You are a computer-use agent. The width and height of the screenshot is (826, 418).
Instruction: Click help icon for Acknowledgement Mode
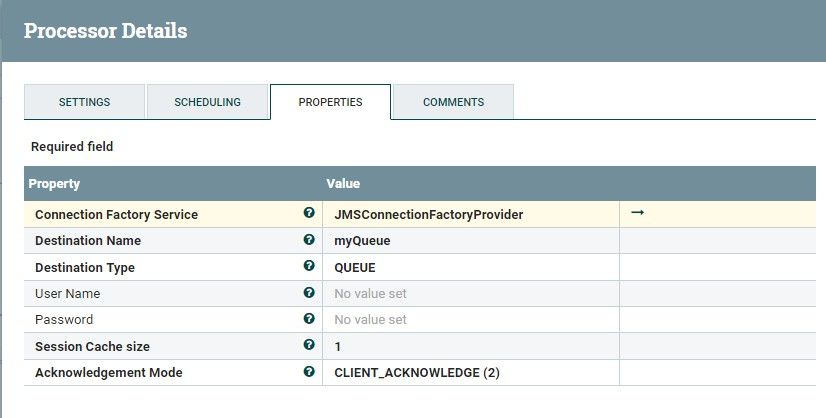pos(309,372)
